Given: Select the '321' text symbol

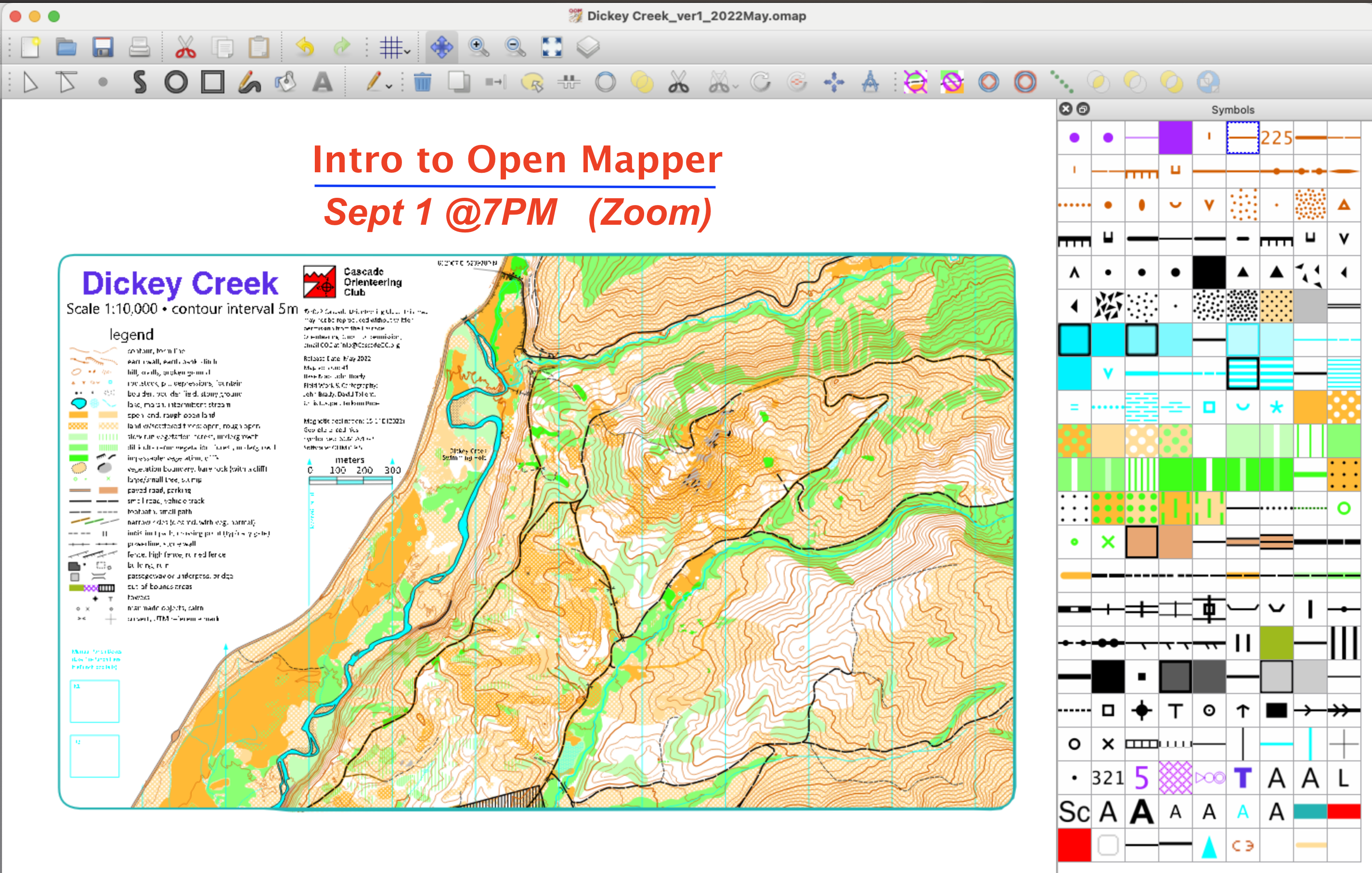Looking at the screenshot, I should 1108,778.
